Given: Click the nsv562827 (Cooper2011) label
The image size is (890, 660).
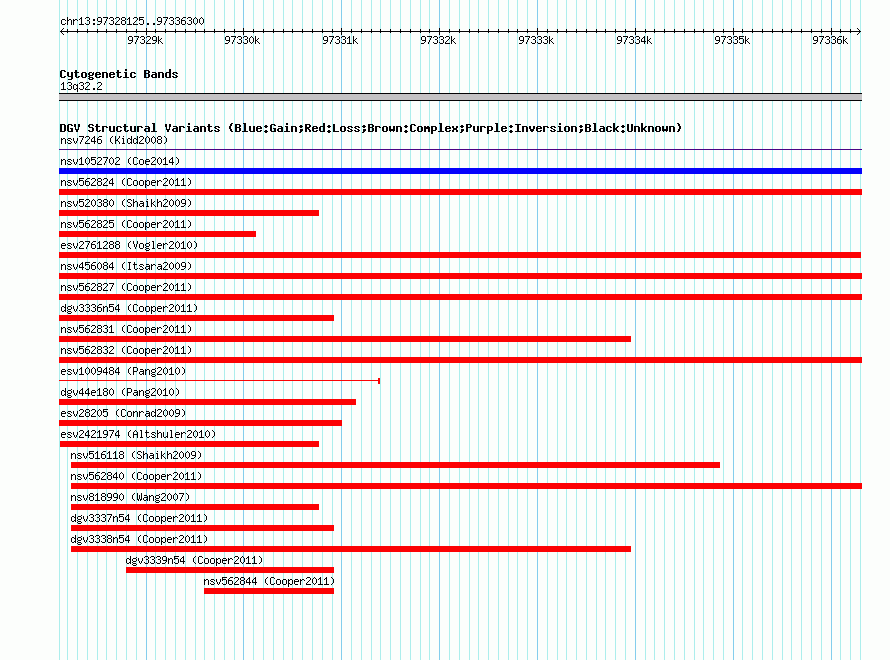Looking at the screenshot, I should click(x=126, y=287).
